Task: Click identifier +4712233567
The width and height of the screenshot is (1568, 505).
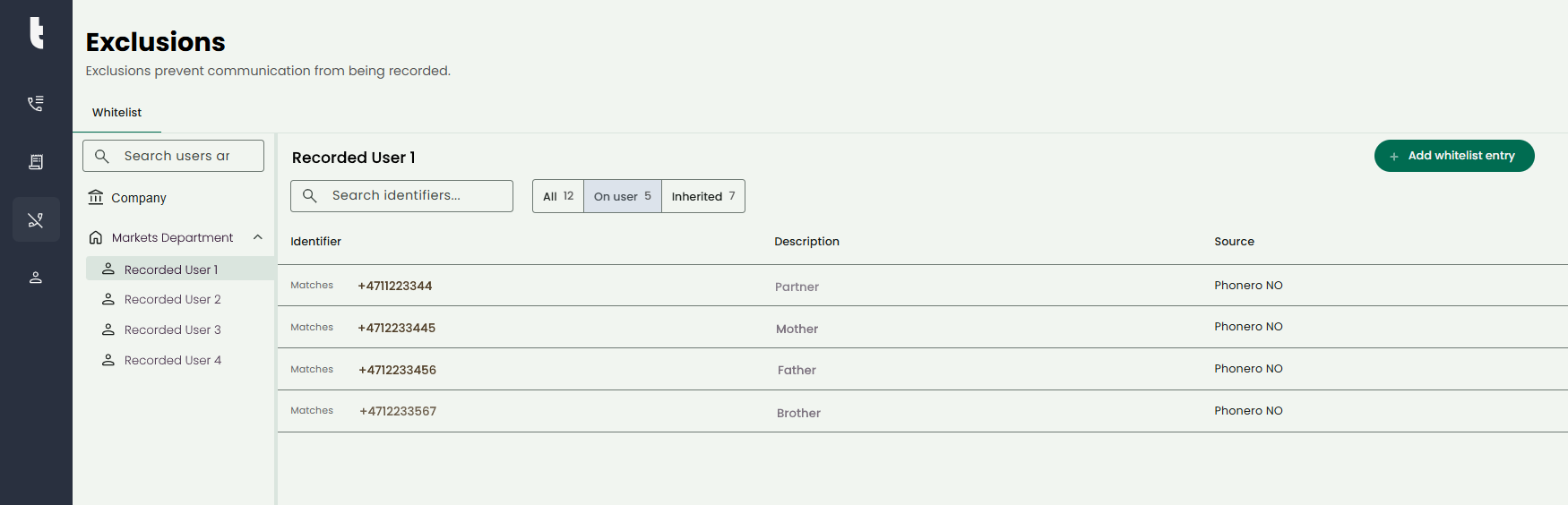Action: (398, 411)
